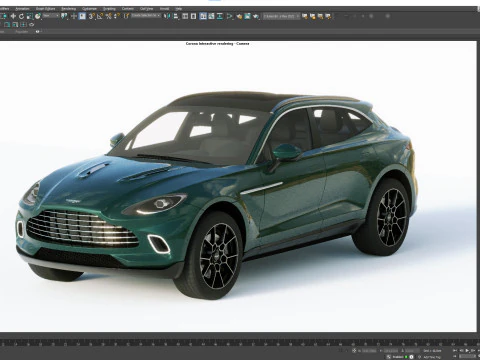Activate the Select and Manipulate tool
The height and width of the screenshot is (360, 480).
74,16
